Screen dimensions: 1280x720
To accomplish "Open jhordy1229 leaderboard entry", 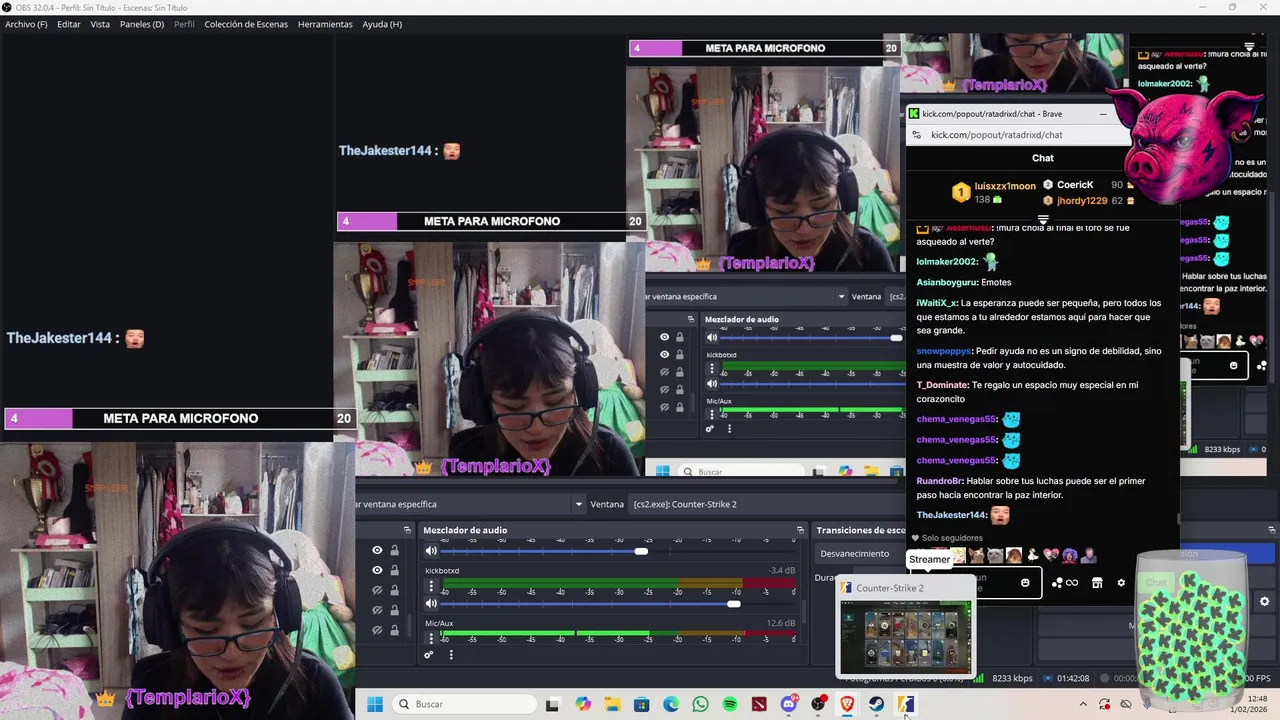I will (x=1087, y=201).
